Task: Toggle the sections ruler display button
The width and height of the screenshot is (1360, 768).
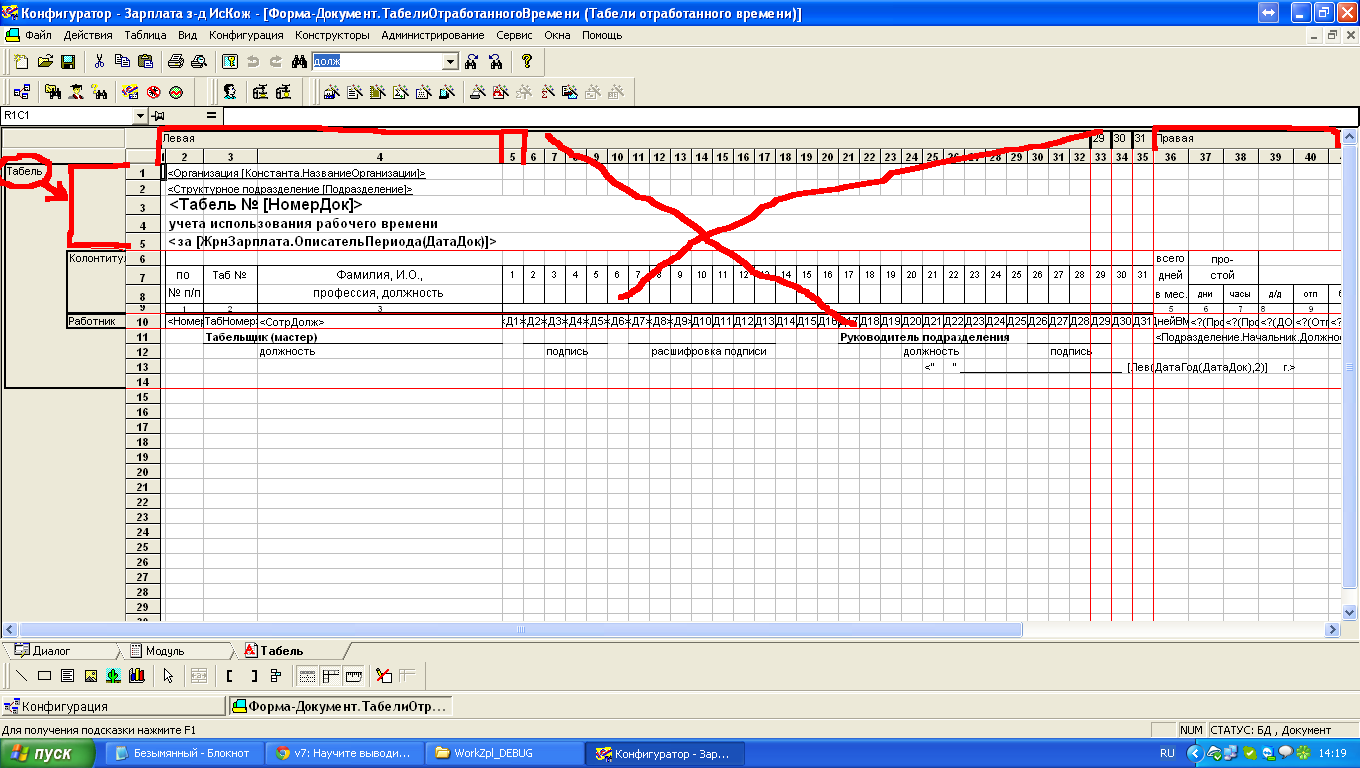Action: click(x=352, y=676)
